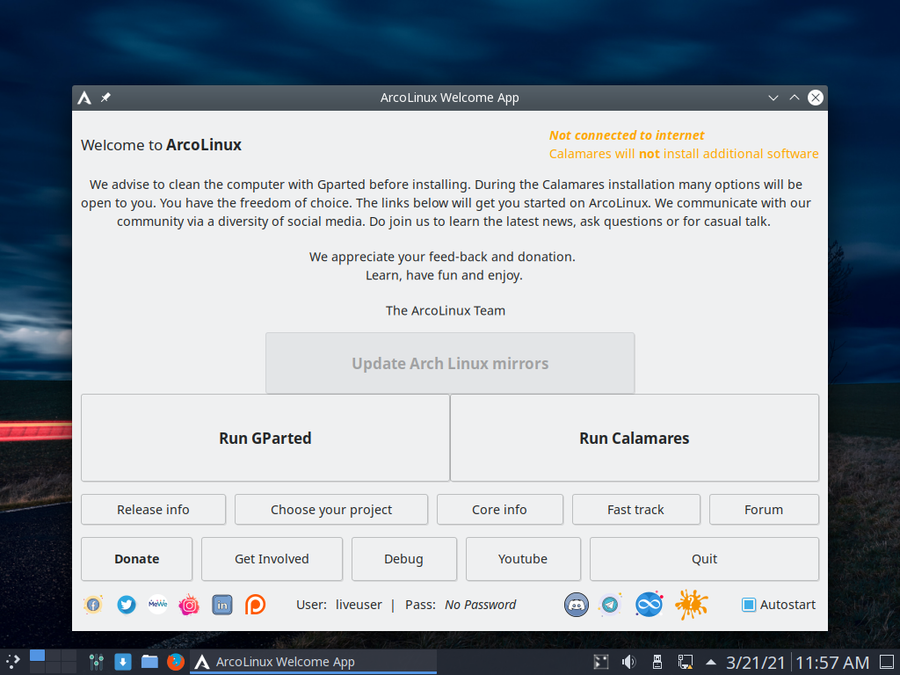Switch to the first virtual desktop in pager
900x675 pixels.
coord(37,655)
